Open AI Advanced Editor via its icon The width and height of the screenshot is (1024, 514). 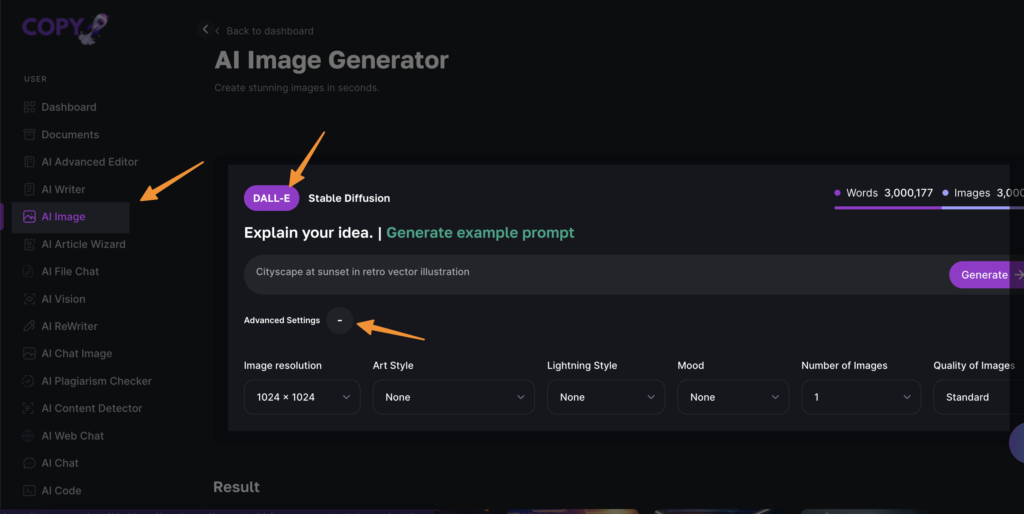30,162
